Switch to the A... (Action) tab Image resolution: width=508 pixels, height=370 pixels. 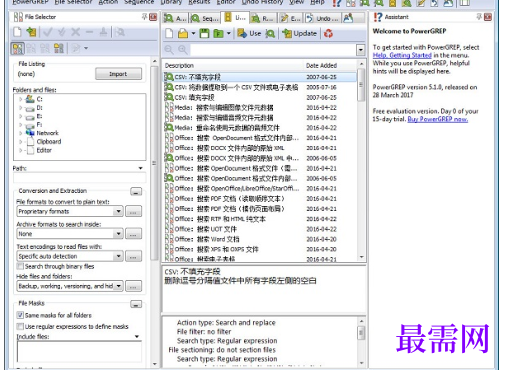[176, 19]
